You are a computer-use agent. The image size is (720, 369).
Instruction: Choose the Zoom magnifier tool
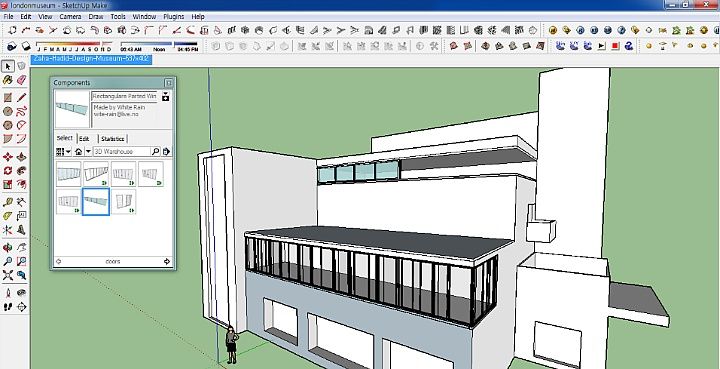(x=8, y=262)
